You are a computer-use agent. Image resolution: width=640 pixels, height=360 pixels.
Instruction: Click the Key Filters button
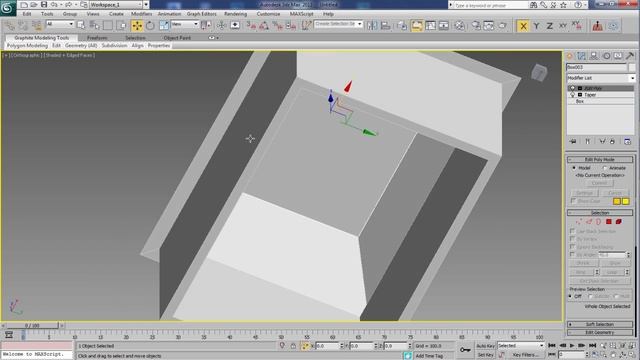525,355
